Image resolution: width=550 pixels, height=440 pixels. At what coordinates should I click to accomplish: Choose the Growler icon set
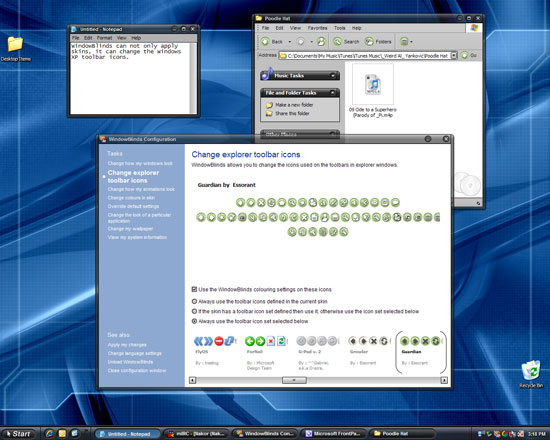[x=369, y=350]
